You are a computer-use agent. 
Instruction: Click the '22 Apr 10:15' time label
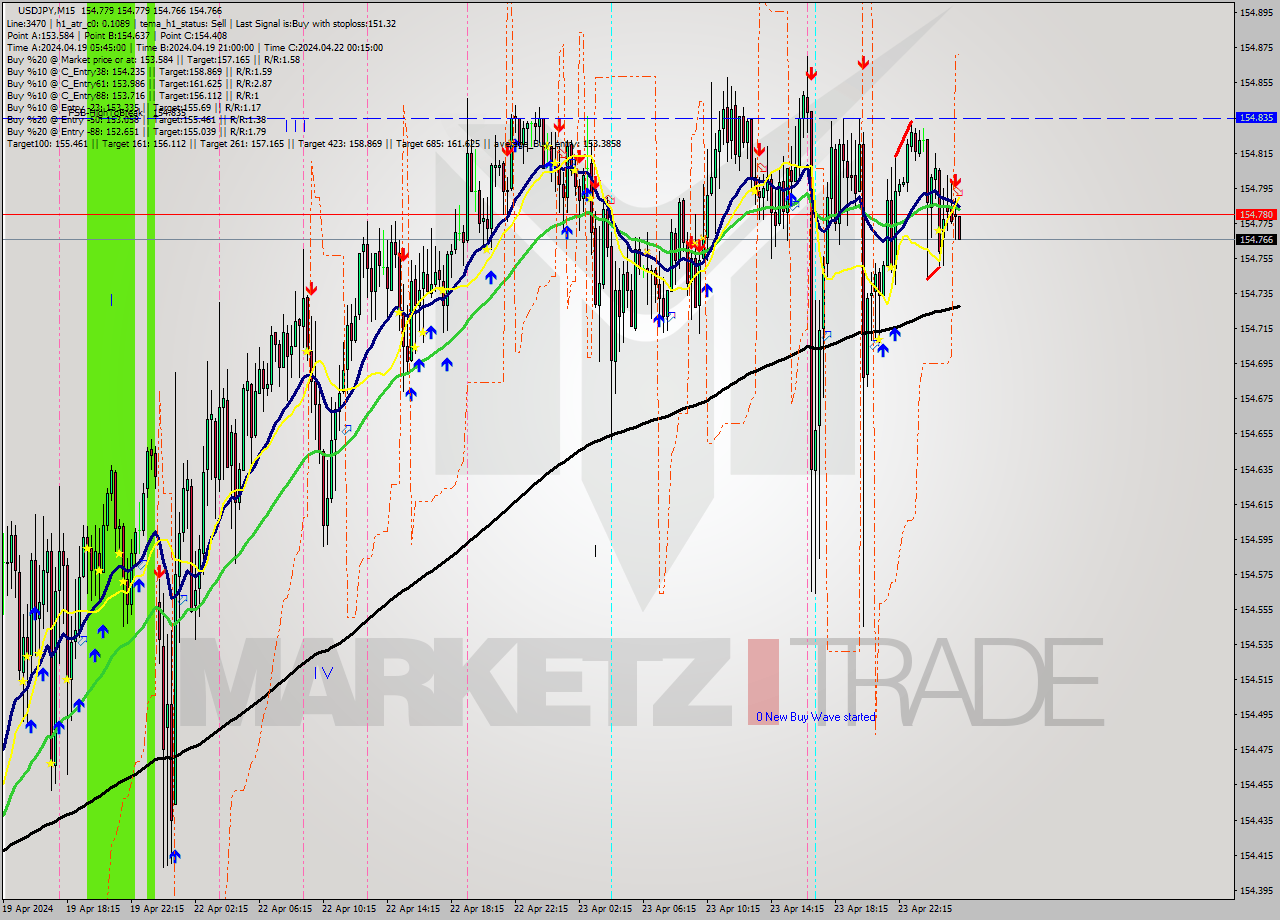click(x=350, y=909)
